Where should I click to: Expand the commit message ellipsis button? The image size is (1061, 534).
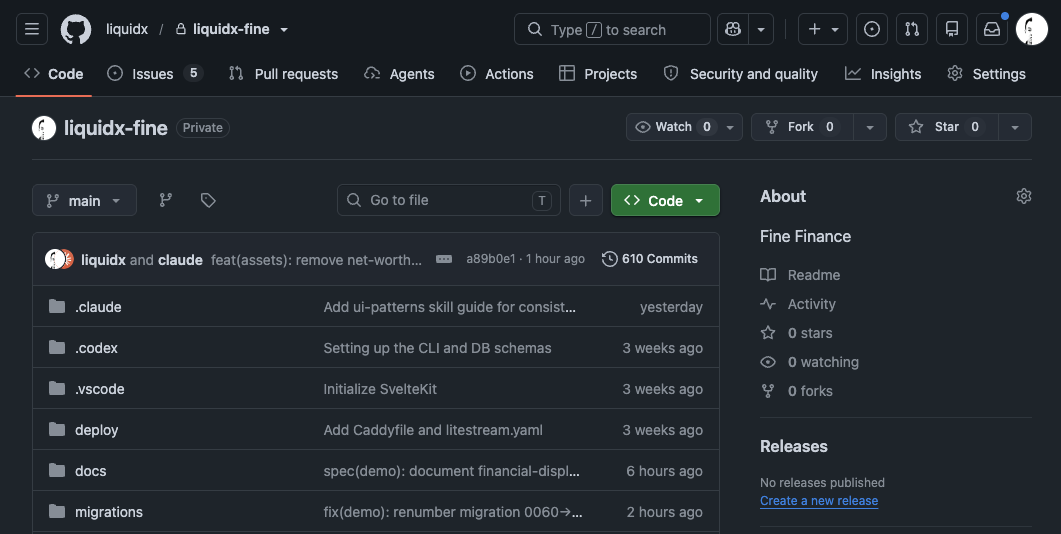click(x=444, y=259)
